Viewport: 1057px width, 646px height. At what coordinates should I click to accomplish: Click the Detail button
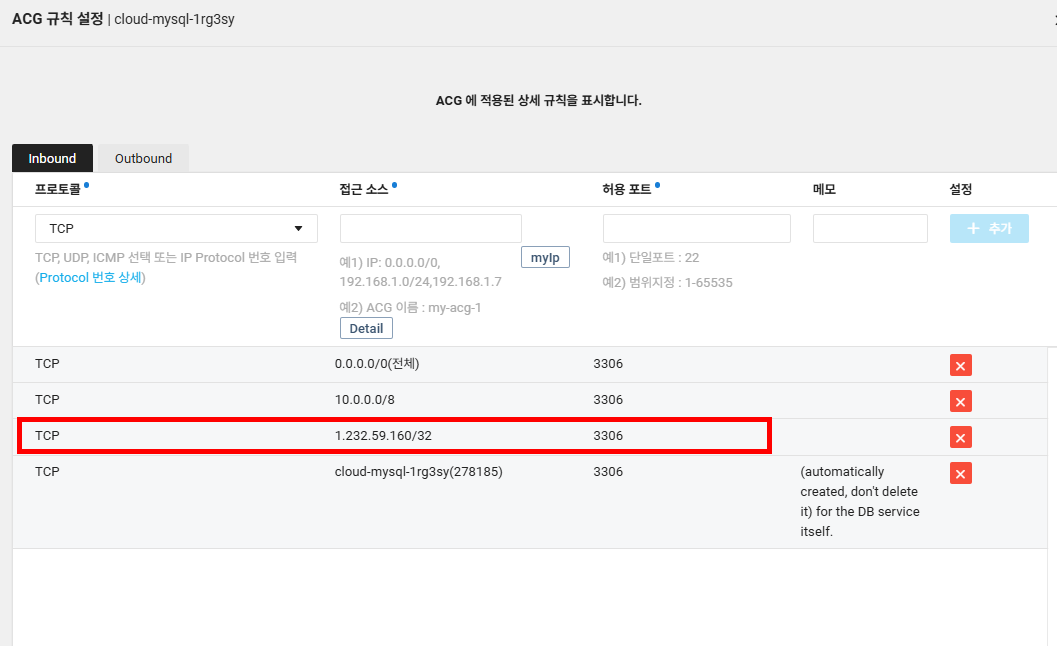coord(366,328)
